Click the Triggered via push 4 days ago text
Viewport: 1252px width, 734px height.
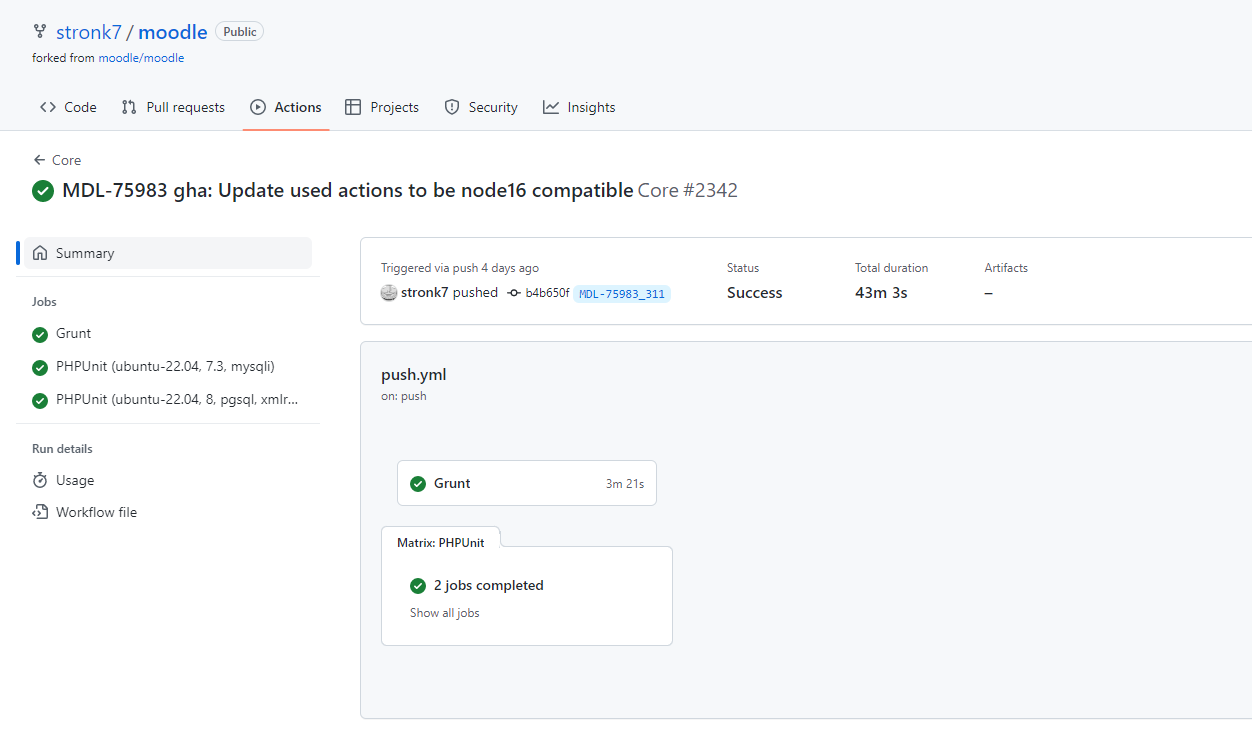pos(460,268)
